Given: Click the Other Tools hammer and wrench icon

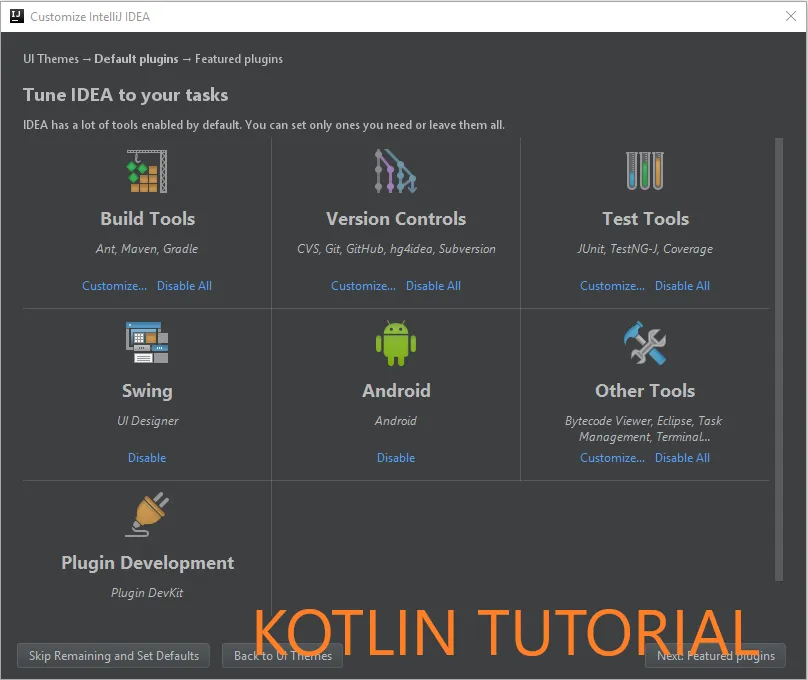Looking at the screenshot, I should pyautogui.click(x=645, y=343).
